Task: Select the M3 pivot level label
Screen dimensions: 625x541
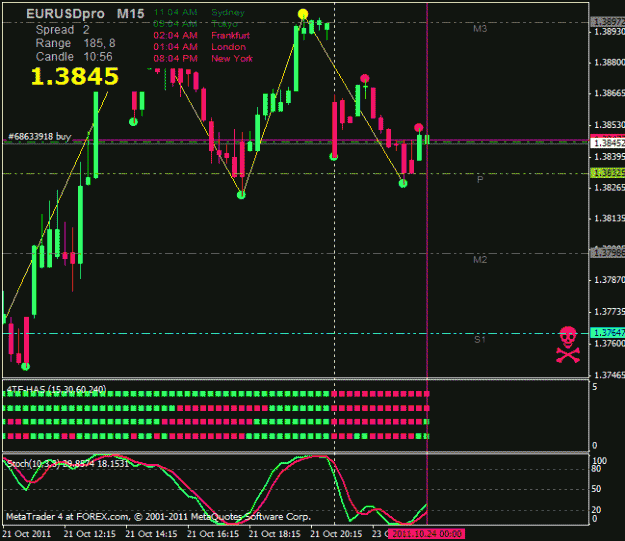Action: 480,29
